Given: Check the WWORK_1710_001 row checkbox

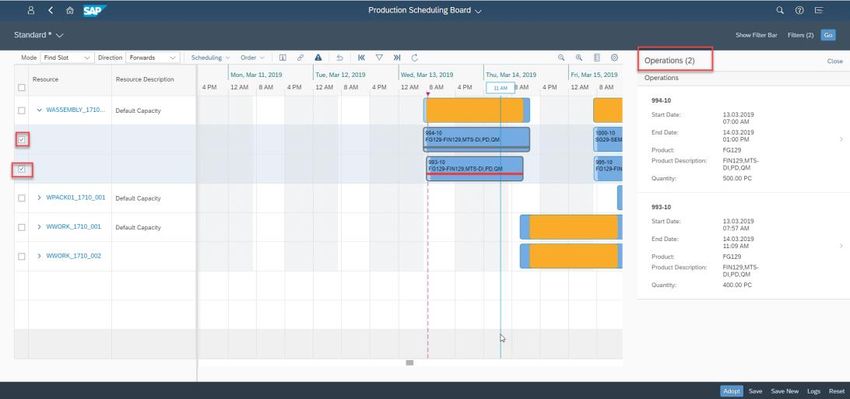Looking at the screenshot, I should pyautogui.click(x=22, y=227).
